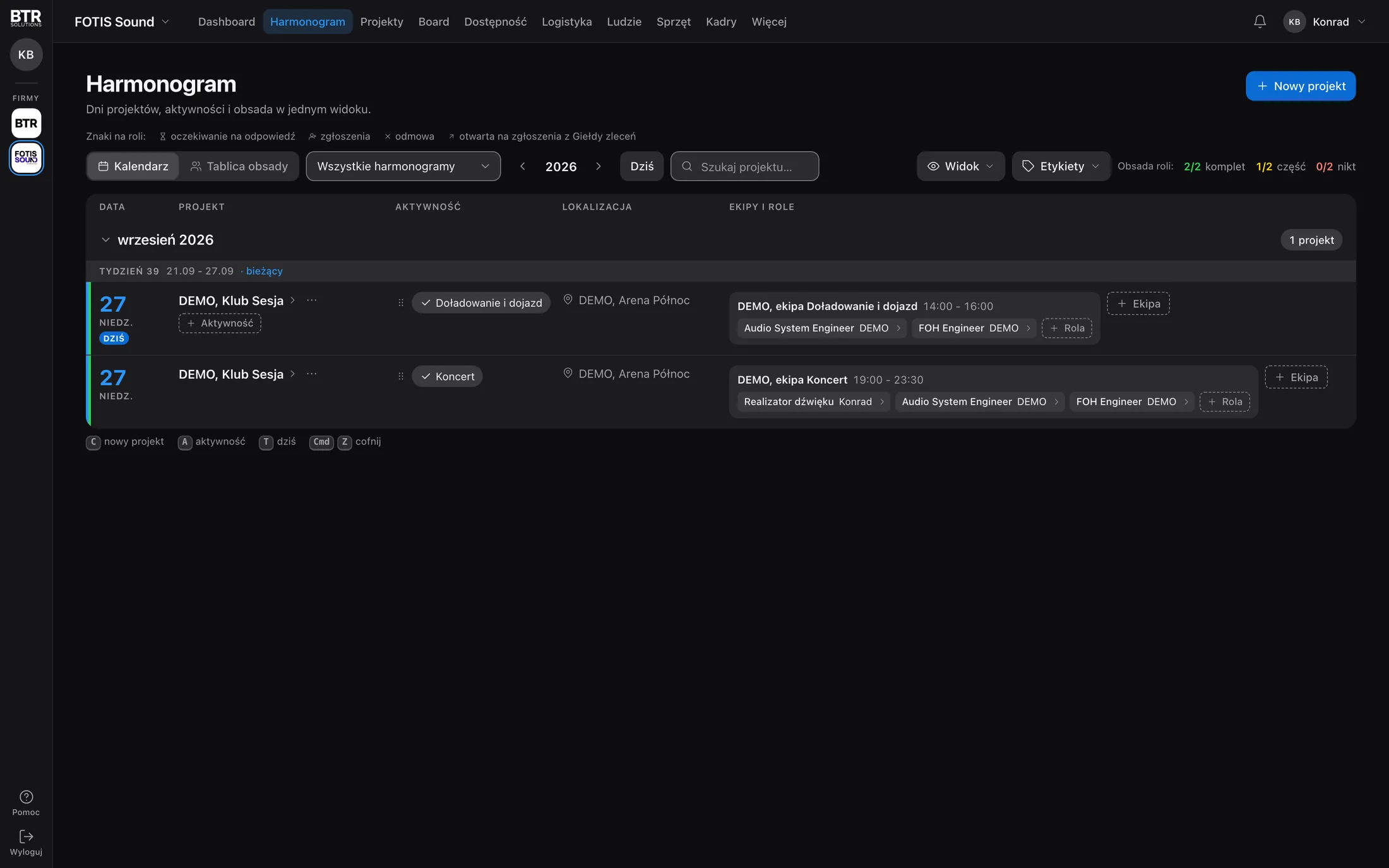Add Rola to ekipa Doładowanie i dojazd
The width and height of the screenshot is (1389, 868).
pyautogui.click(x=1067, y=328)
